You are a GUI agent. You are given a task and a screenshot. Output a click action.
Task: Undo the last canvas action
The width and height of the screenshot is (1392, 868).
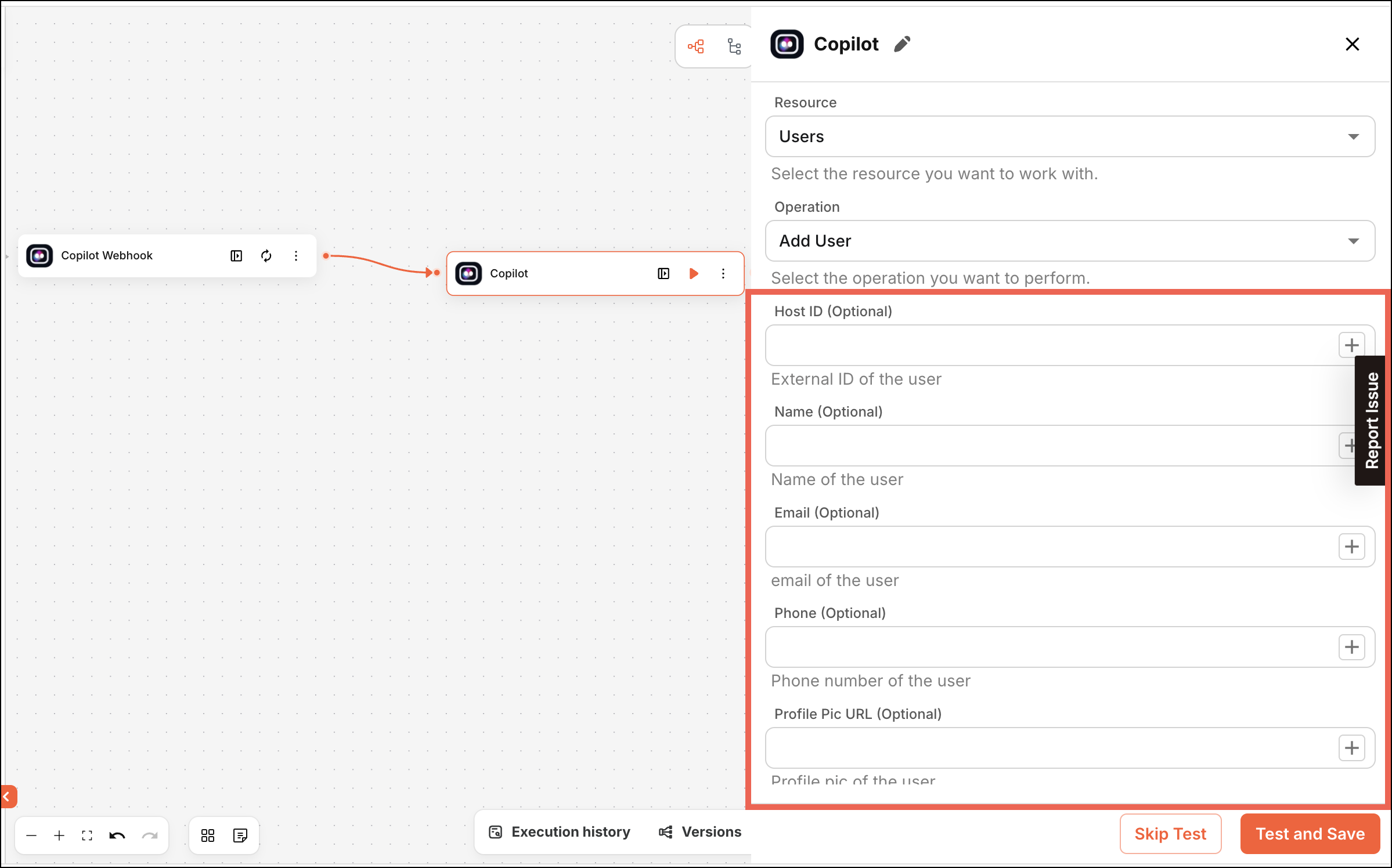tap(117, 836)
